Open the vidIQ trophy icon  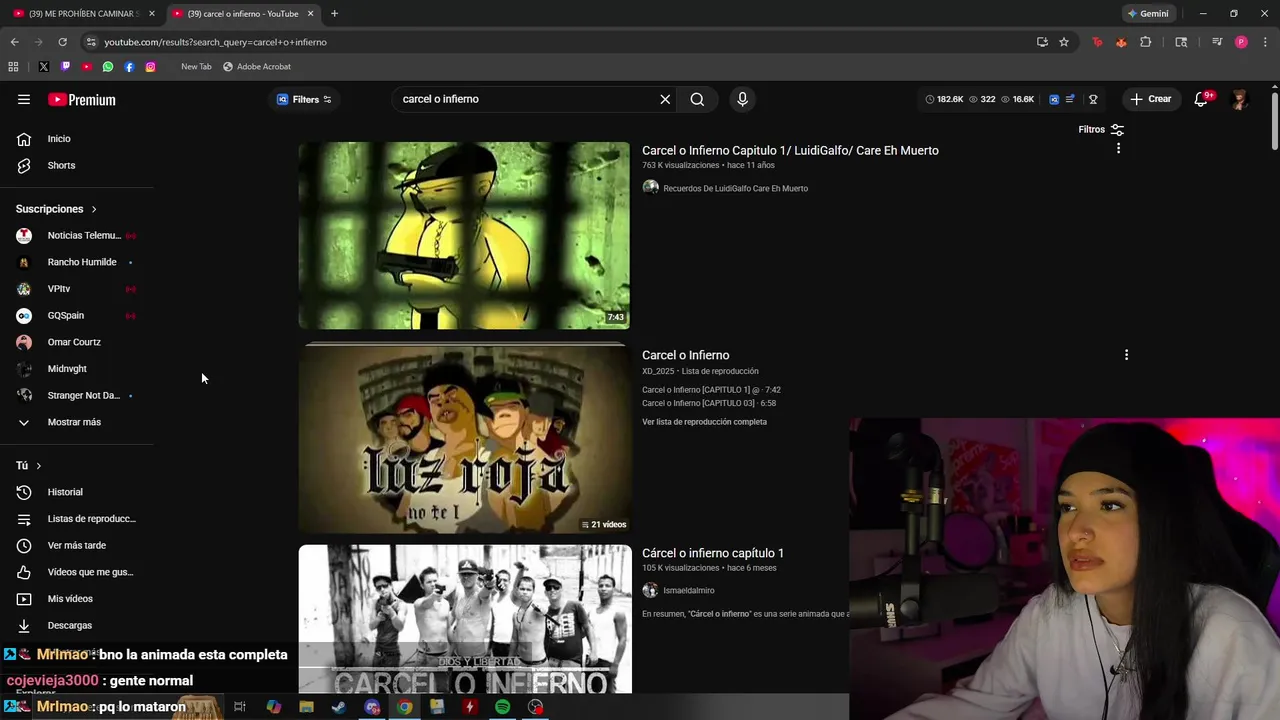[1093, 99]
